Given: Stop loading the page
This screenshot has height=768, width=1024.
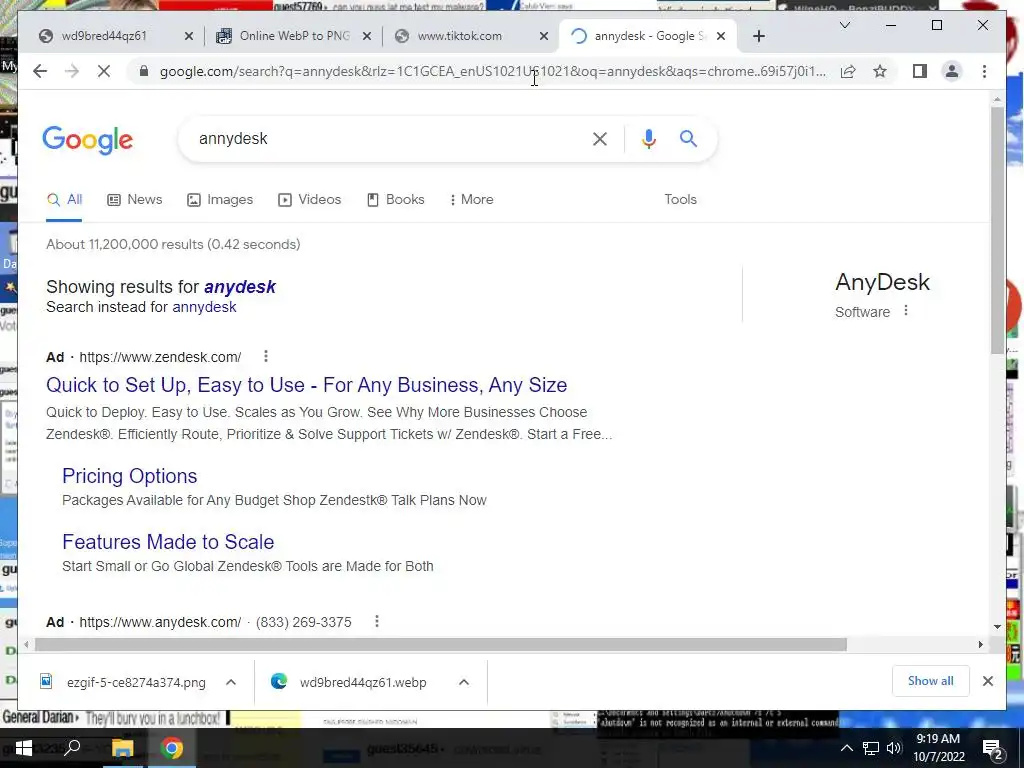Looking at the screenshot, I should tap(104, 71).
